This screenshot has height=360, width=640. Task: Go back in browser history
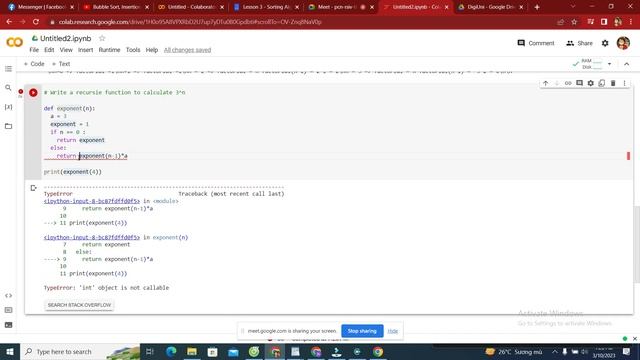pyautogui.click(x=9, y=22)
